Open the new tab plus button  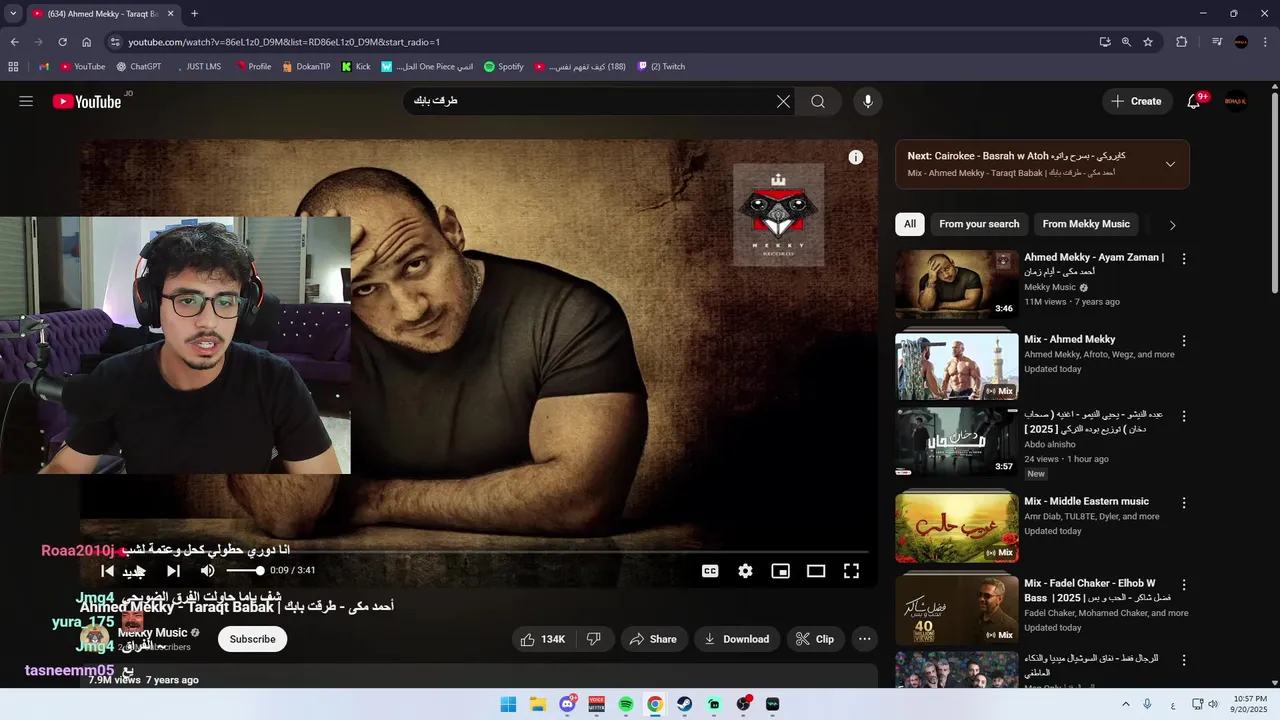[194, 14]
